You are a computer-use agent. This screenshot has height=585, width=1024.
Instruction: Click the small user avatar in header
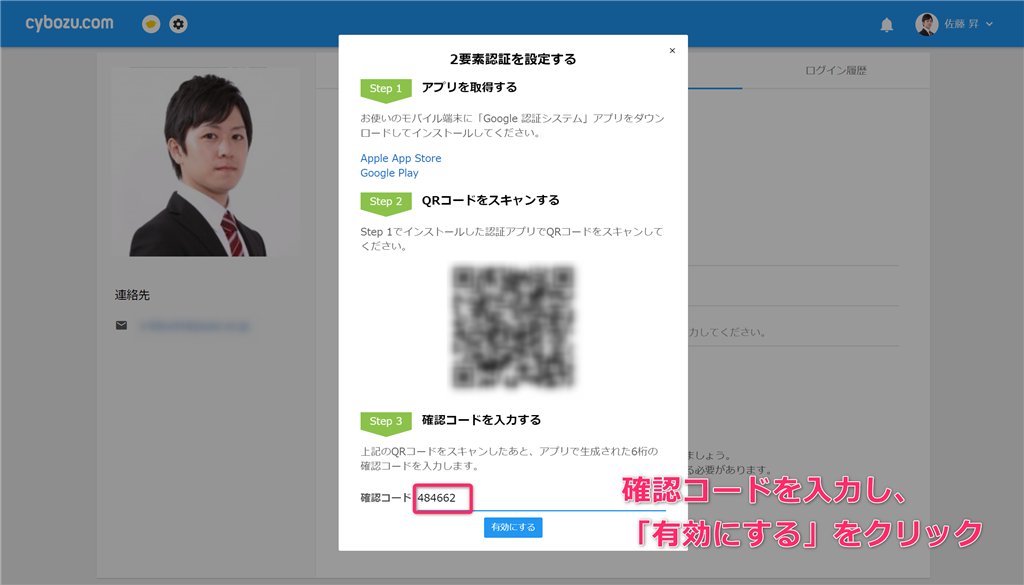(x=927, y=24)
